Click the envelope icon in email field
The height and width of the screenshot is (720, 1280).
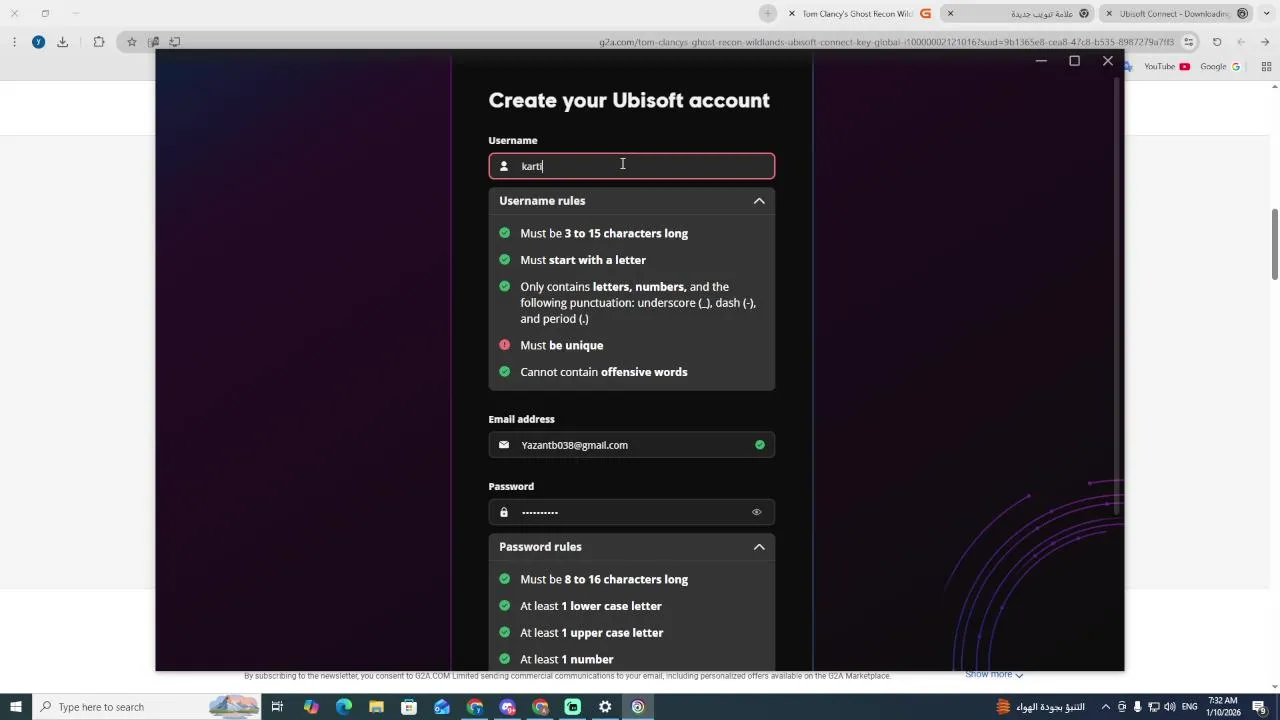click(504, 445)
